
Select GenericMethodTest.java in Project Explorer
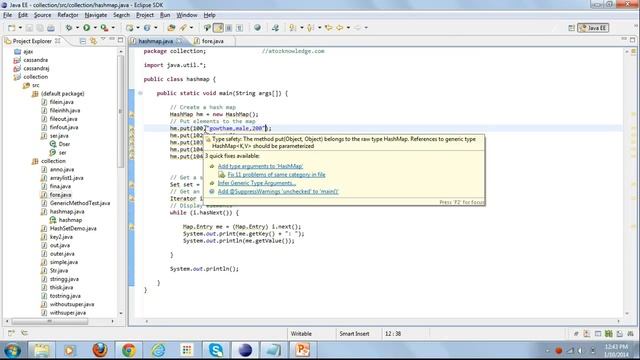pos(80,203)
